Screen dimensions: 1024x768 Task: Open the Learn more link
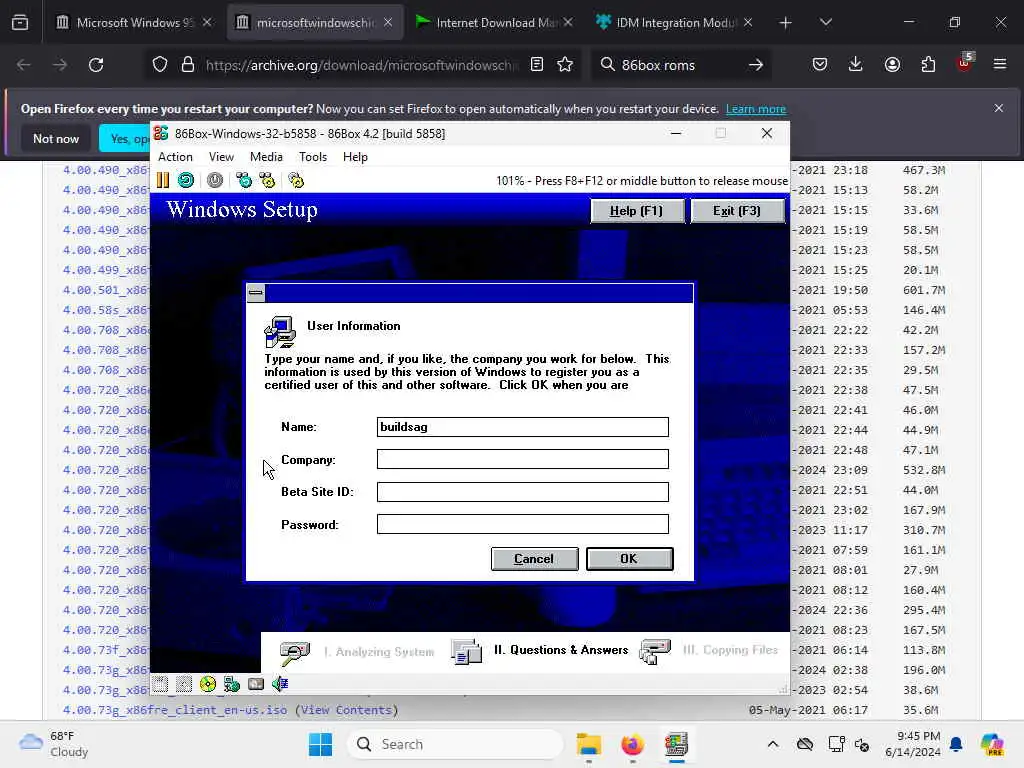tap(756, 109)
